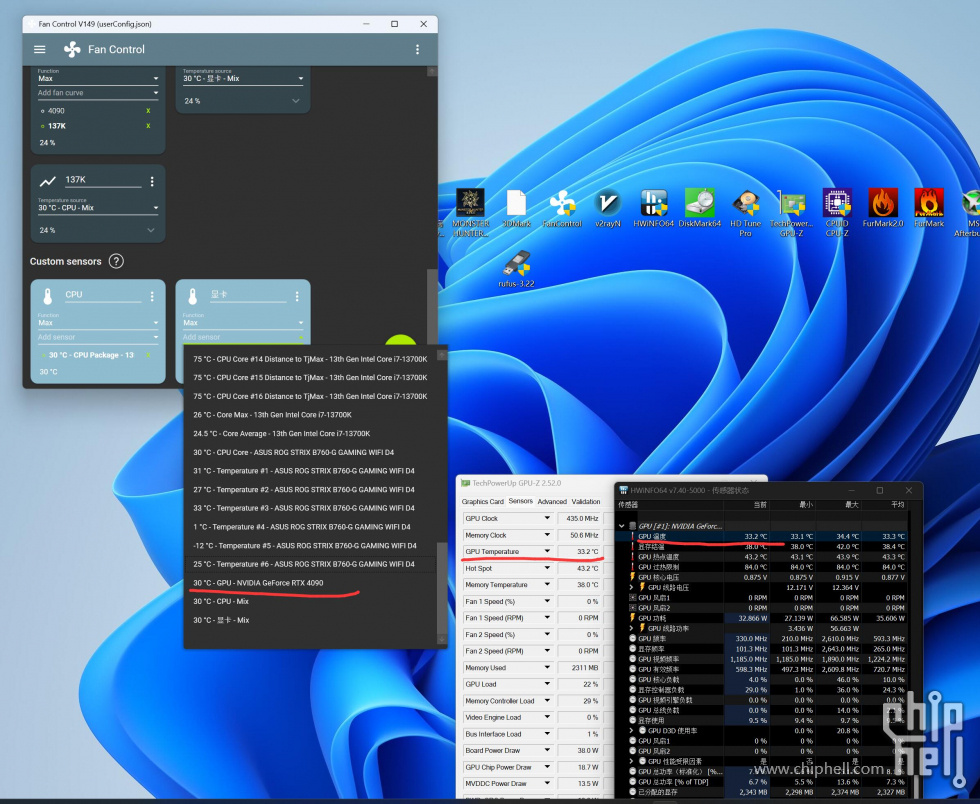Viewport: 980px width, 804px height.
Task: Choose the CPU - Mix sensor option
Action: coord(222,602)
